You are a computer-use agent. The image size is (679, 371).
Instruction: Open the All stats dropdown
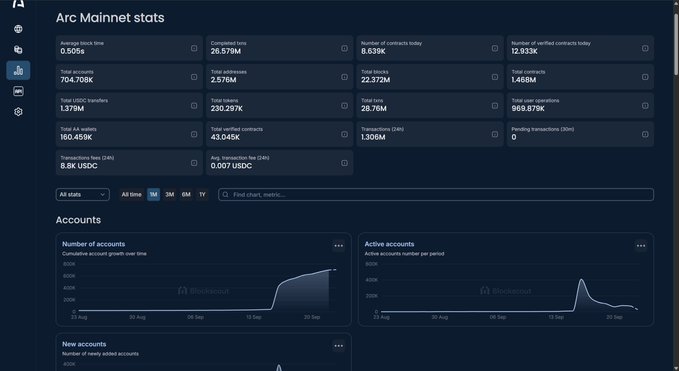(x=82, y=195)
